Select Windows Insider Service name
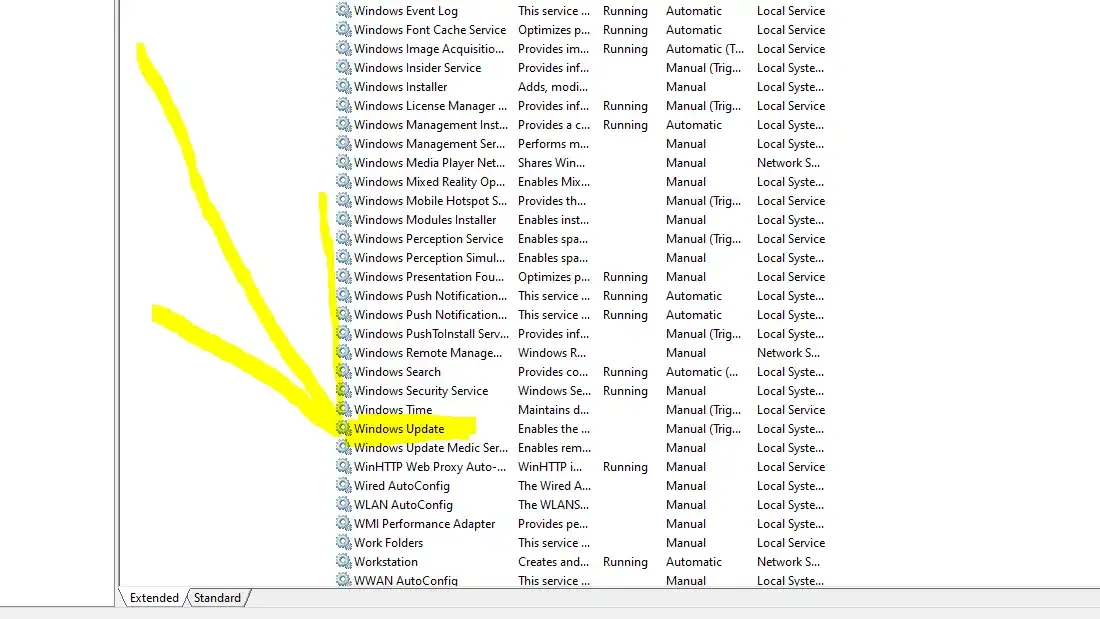The height and width of the screenshot is (619, 1100). [417, 68]
